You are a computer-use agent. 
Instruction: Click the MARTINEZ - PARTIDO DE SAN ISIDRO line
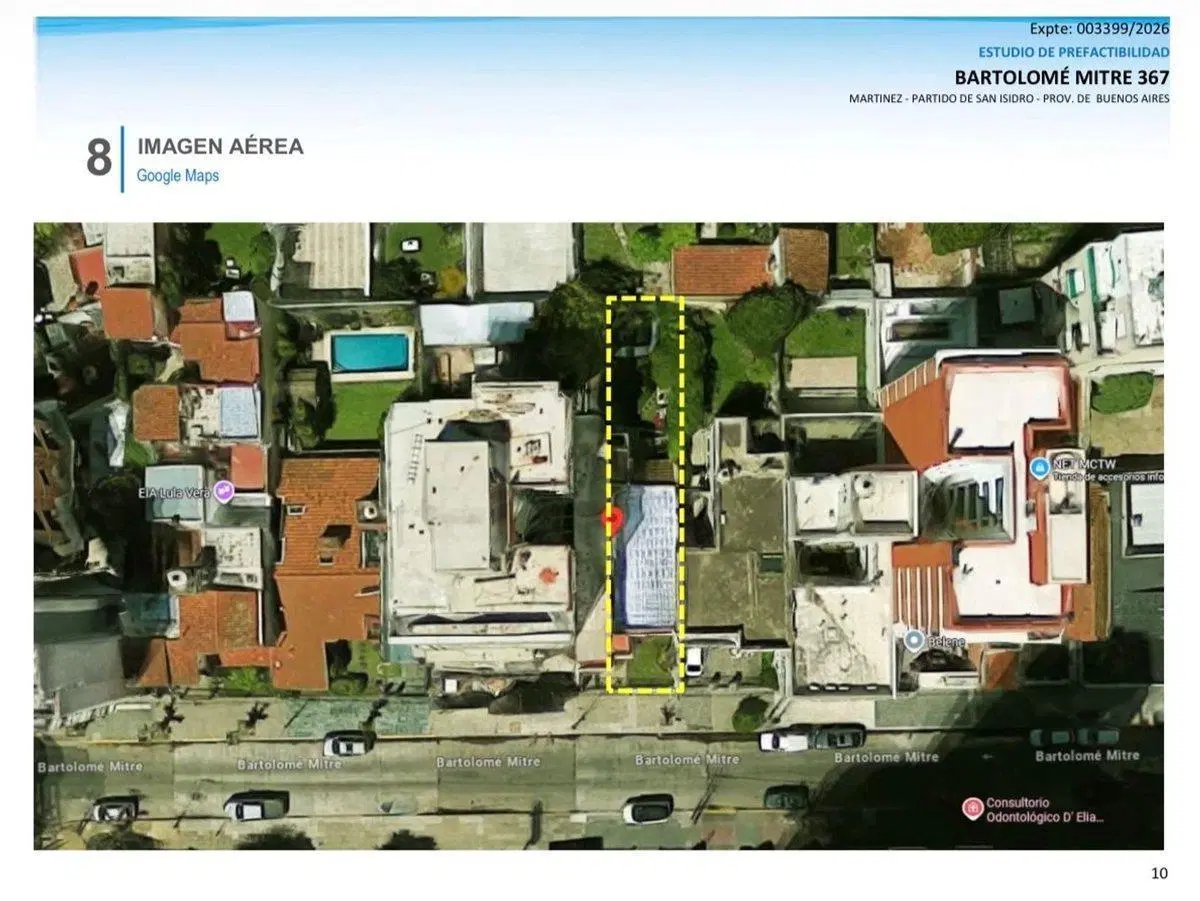pyautogui.click(x=1009, y=99)
